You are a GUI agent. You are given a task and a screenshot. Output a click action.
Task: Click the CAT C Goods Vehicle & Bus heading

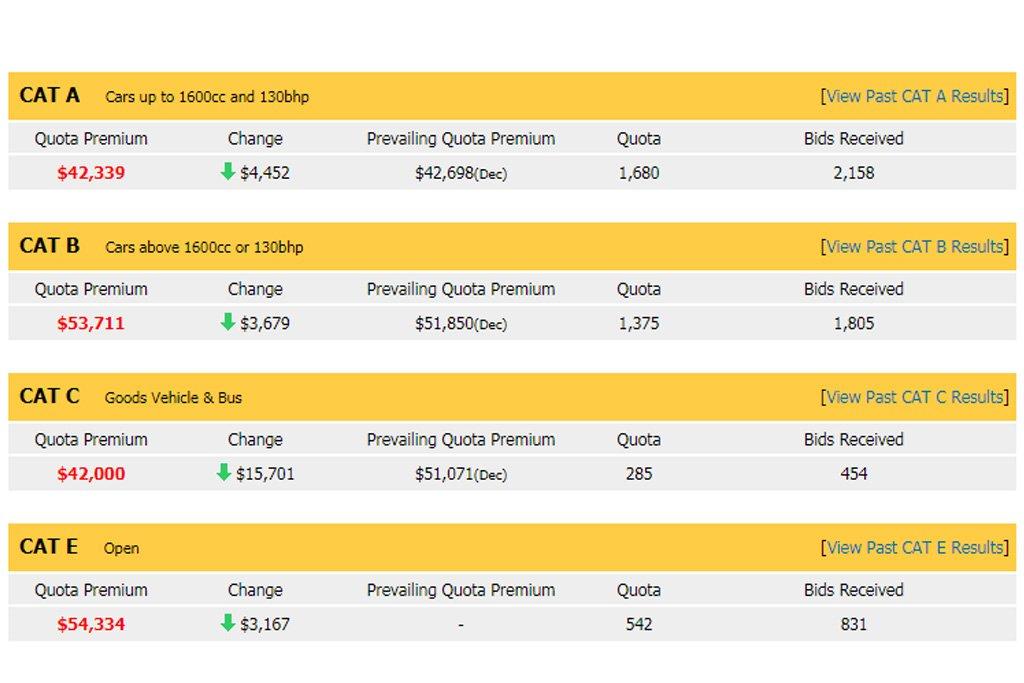[173, 398]
